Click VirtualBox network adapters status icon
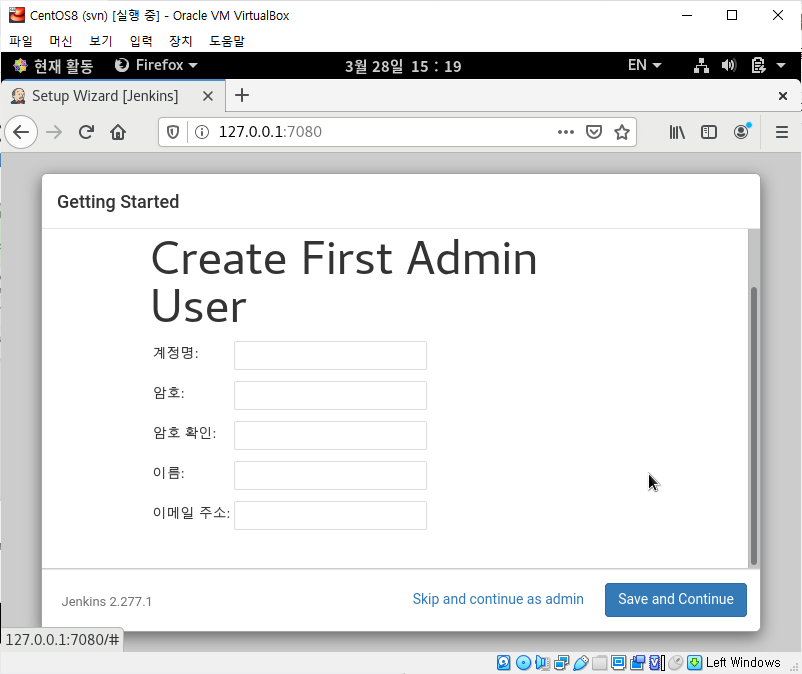This screenshot has height=674, width=802. (561, 663)
